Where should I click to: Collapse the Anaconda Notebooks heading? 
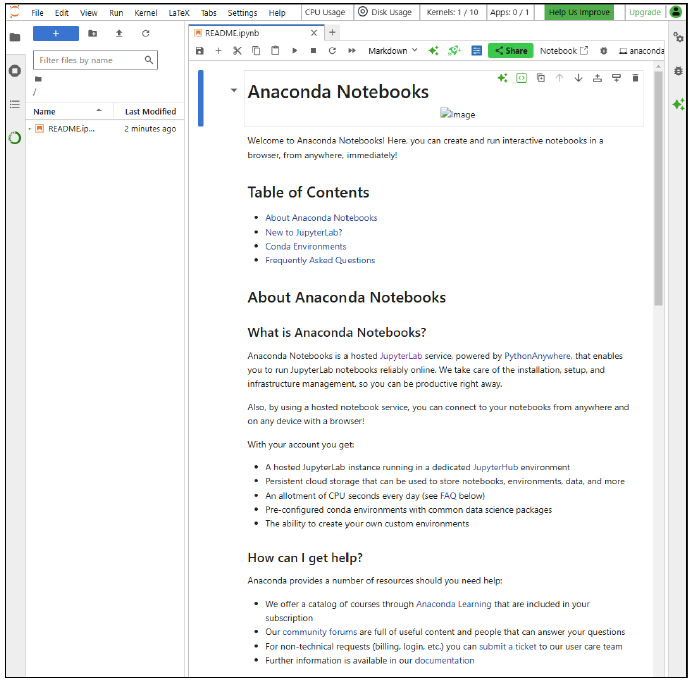click(234, 91)
